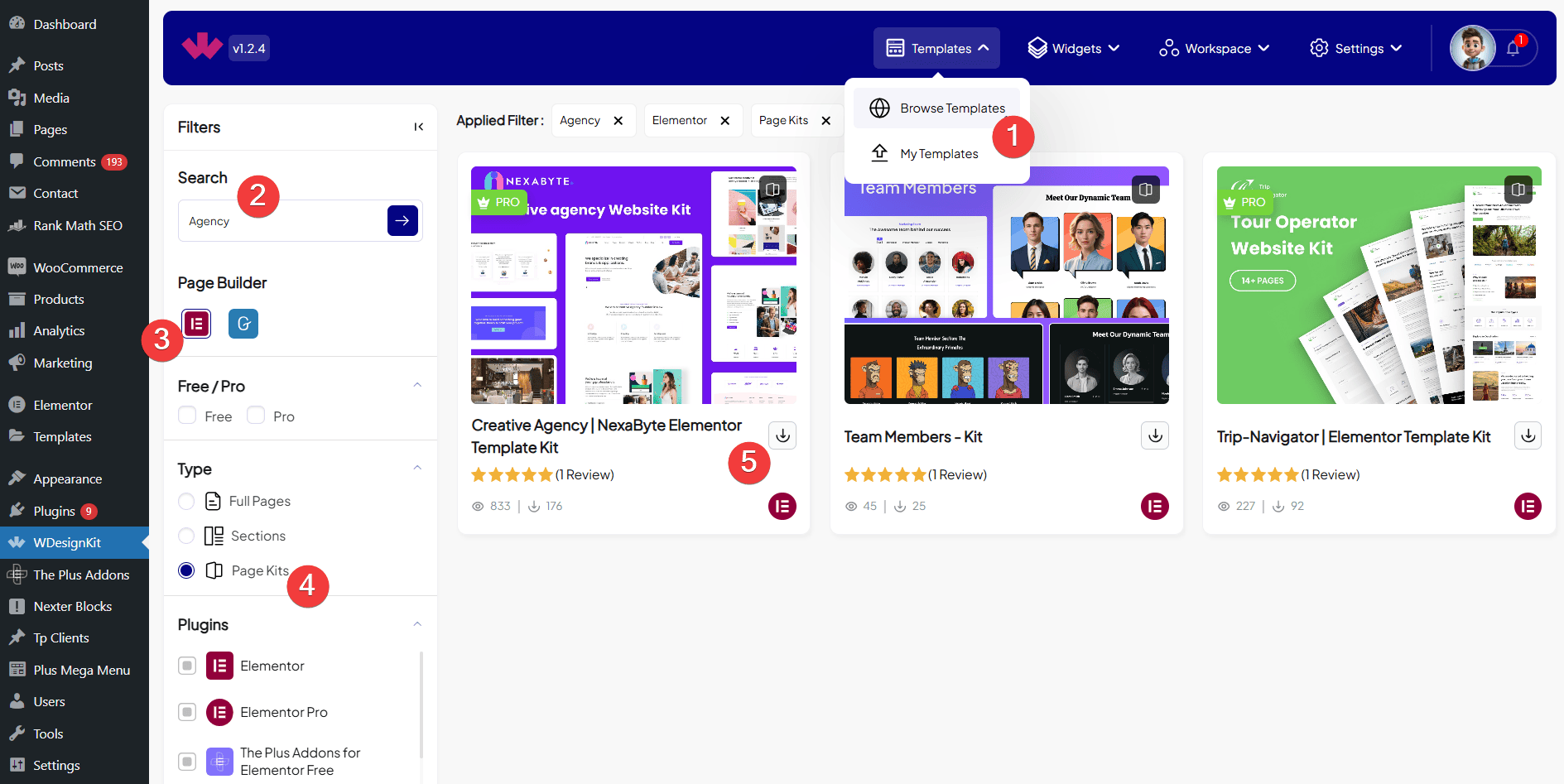Remove the Agency applied filter

618,121
